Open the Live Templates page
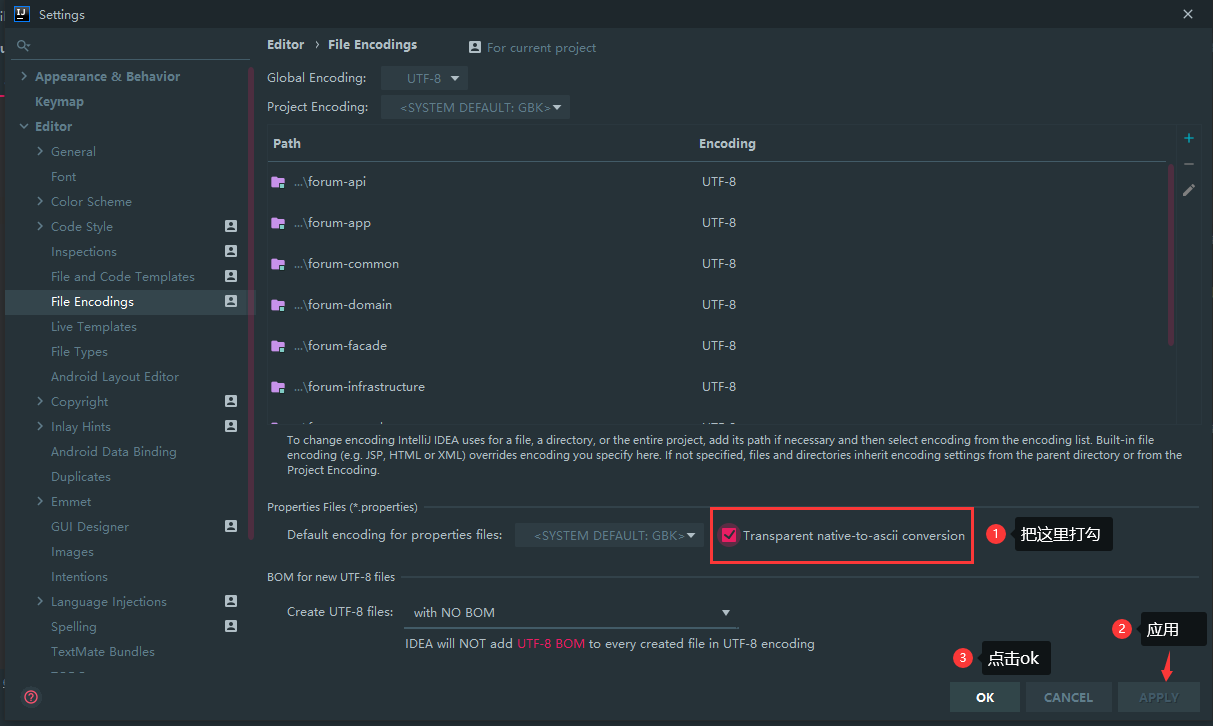 93,327
